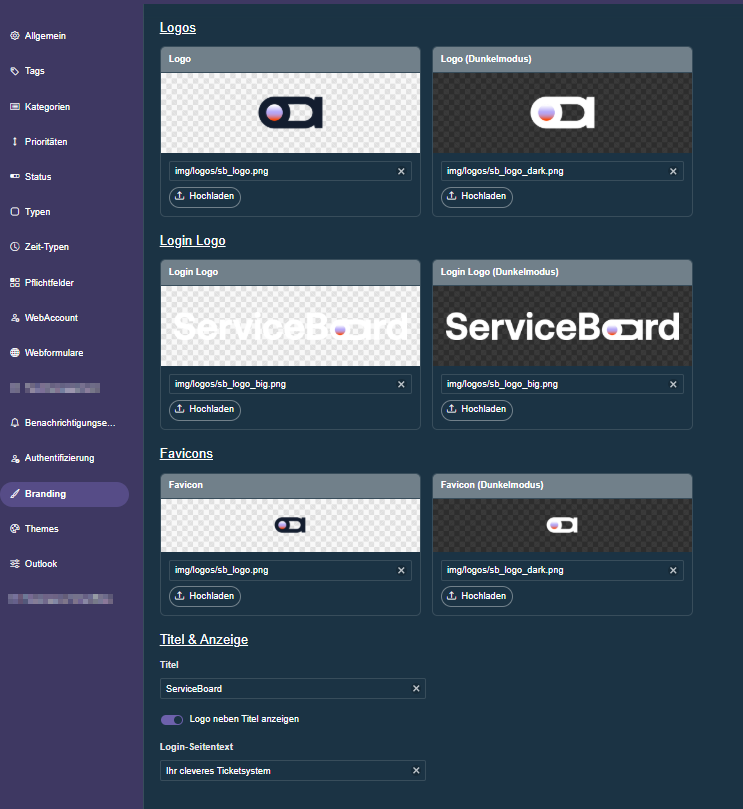Click the Favicon (Dunkelmodus) preview image
Viewport: 743px width, 809px height.
click(x=562, y=525)
